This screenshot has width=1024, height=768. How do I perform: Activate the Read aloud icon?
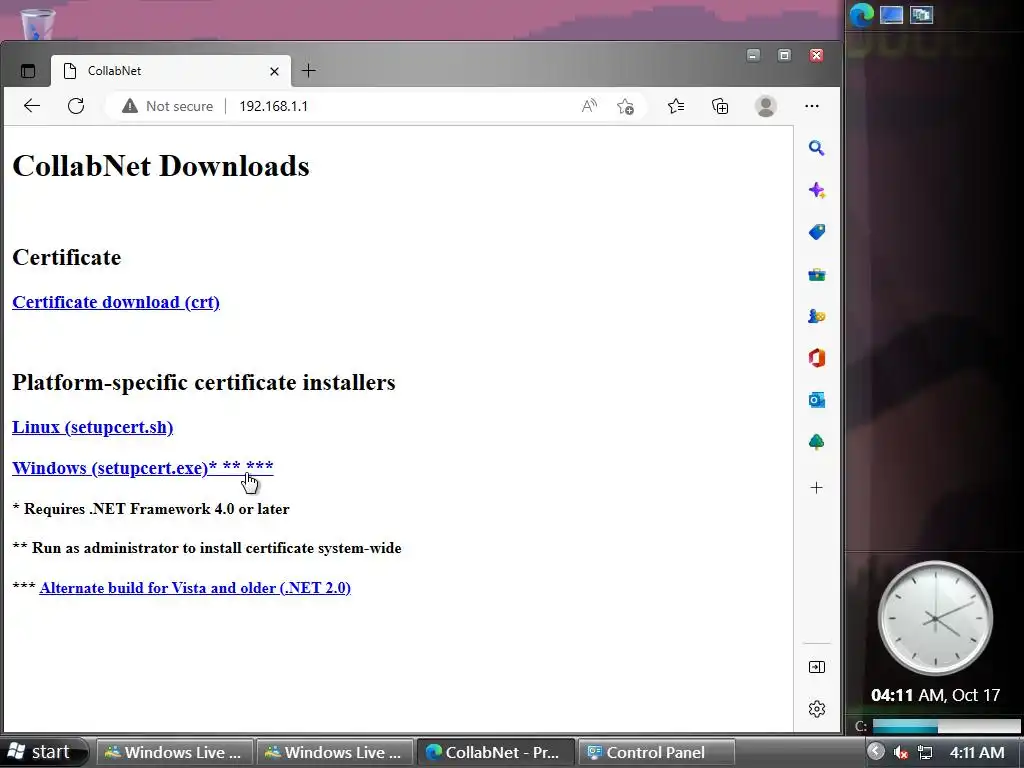tap(589, 106)
